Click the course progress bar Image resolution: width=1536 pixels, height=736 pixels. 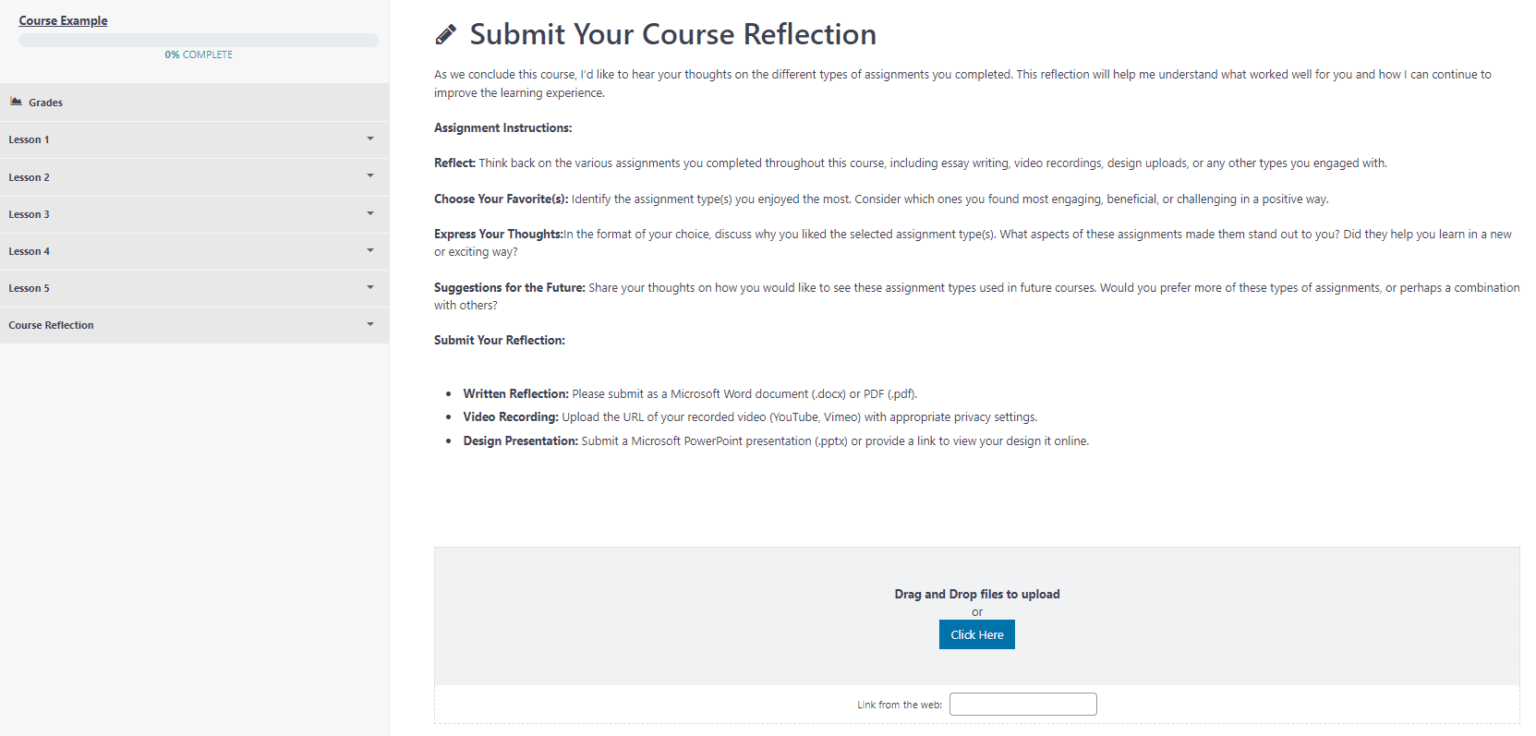(x=198, y=38)
